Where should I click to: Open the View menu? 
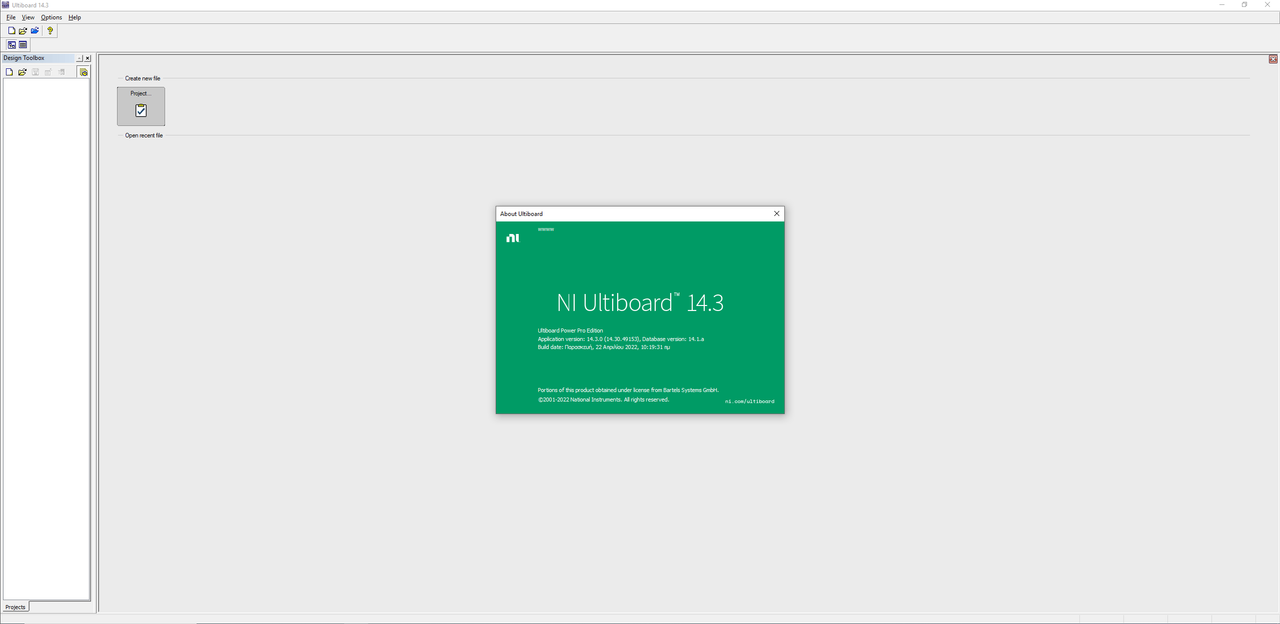(x=28, y=17)
